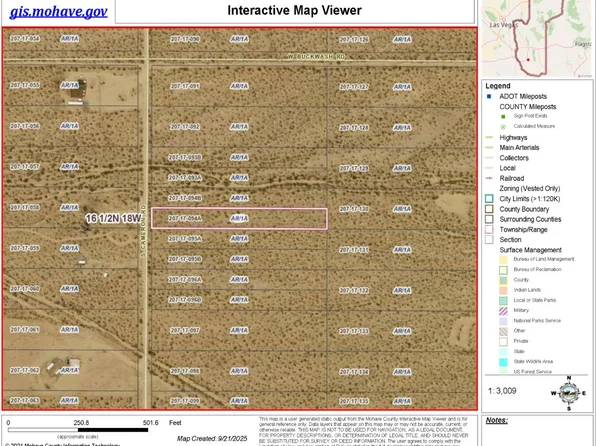Click the AR/1A zoning tag beside 207-17-060
This screenshot has width=596, height=446.
(70, 289)
